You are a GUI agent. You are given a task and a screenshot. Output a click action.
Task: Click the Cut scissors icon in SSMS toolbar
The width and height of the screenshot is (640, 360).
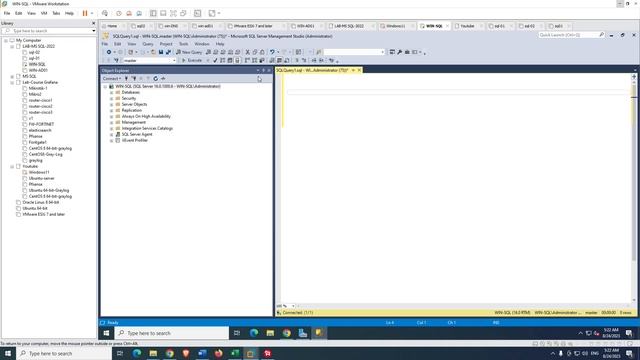(x=247, y=52)
